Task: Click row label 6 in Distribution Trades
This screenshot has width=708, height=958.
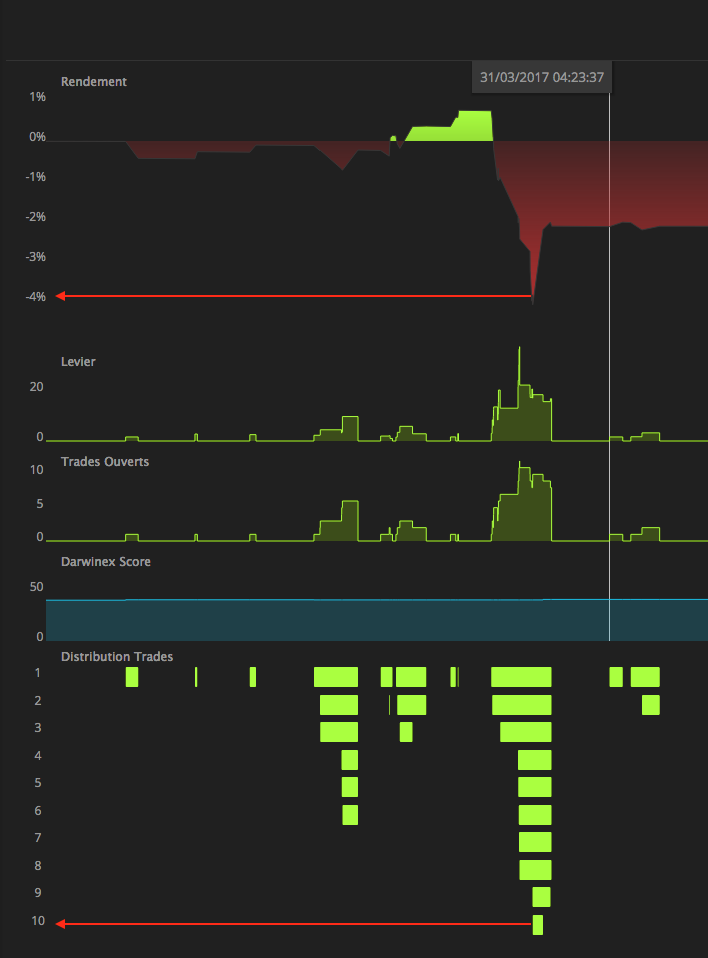Action: click(38, 811)
